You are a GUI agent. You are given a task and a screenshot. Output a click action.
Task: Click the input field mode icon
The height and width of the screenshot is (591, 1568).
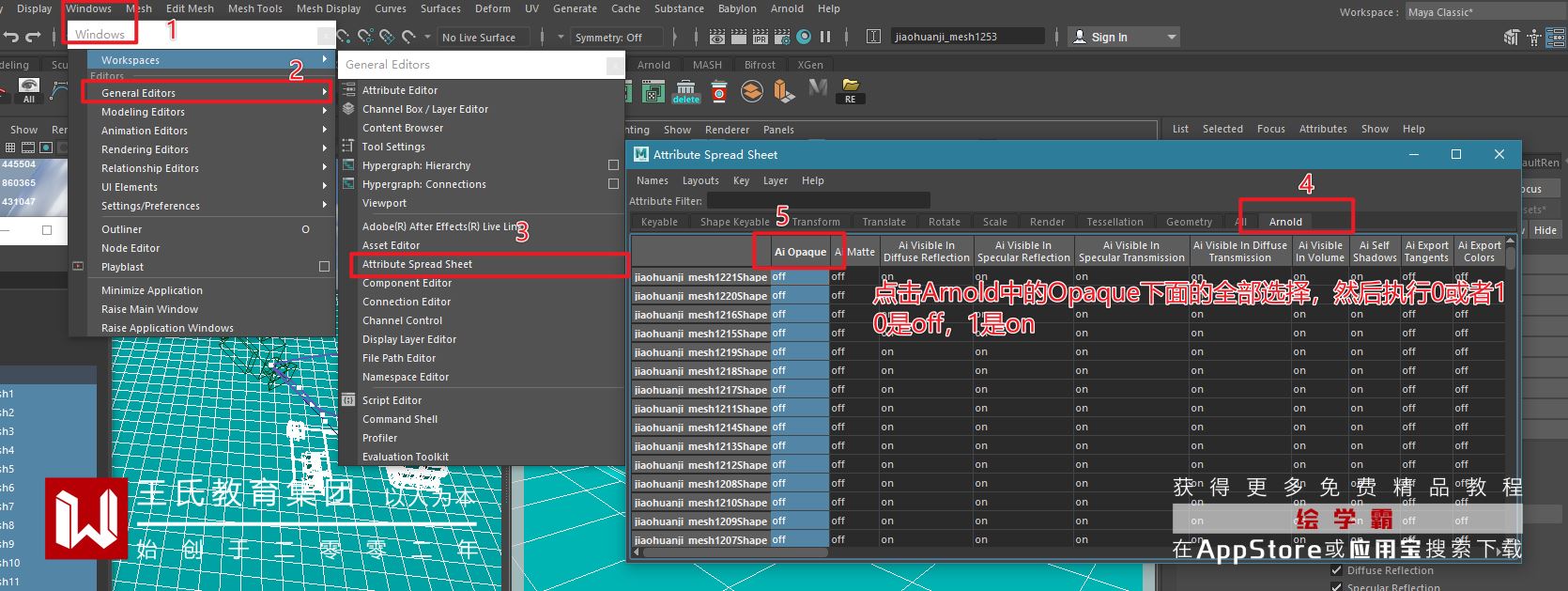click(x=873, y=37)
